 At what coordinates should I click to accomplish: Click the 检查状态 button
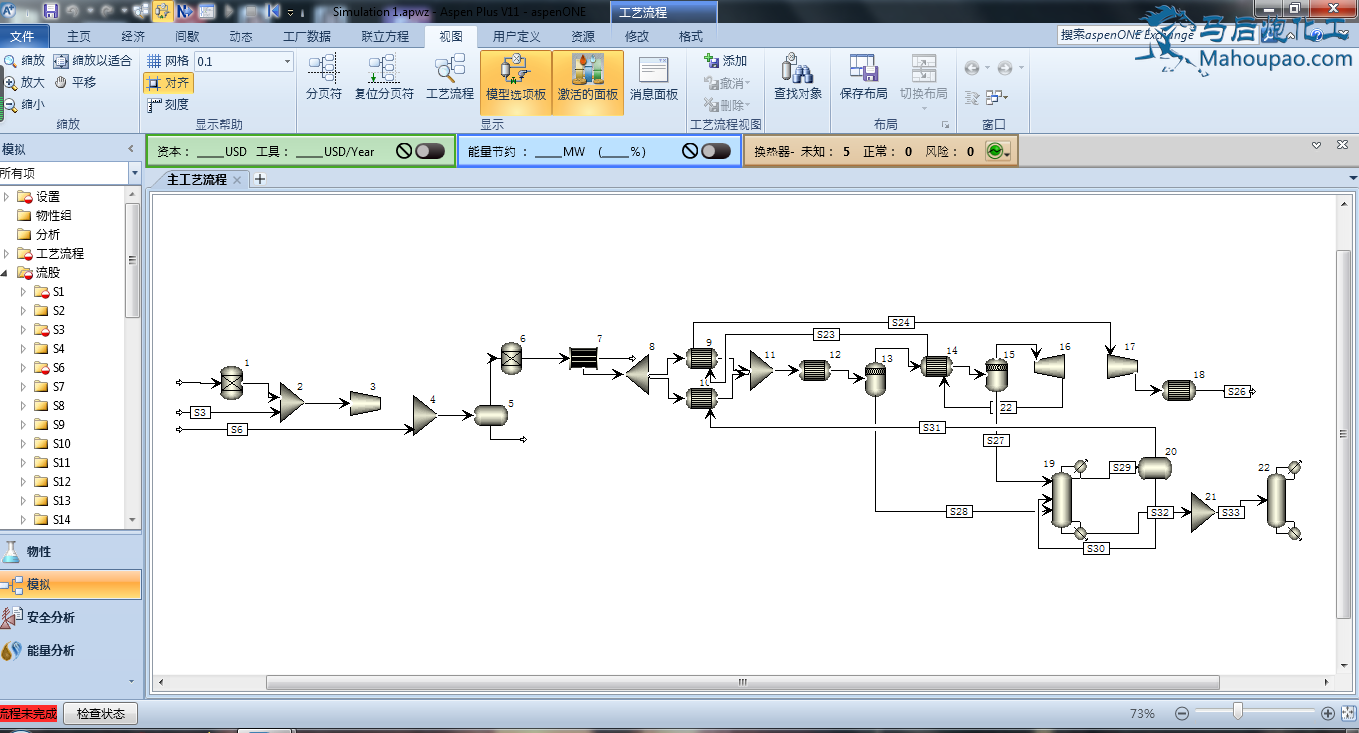(x=101, y=714)
